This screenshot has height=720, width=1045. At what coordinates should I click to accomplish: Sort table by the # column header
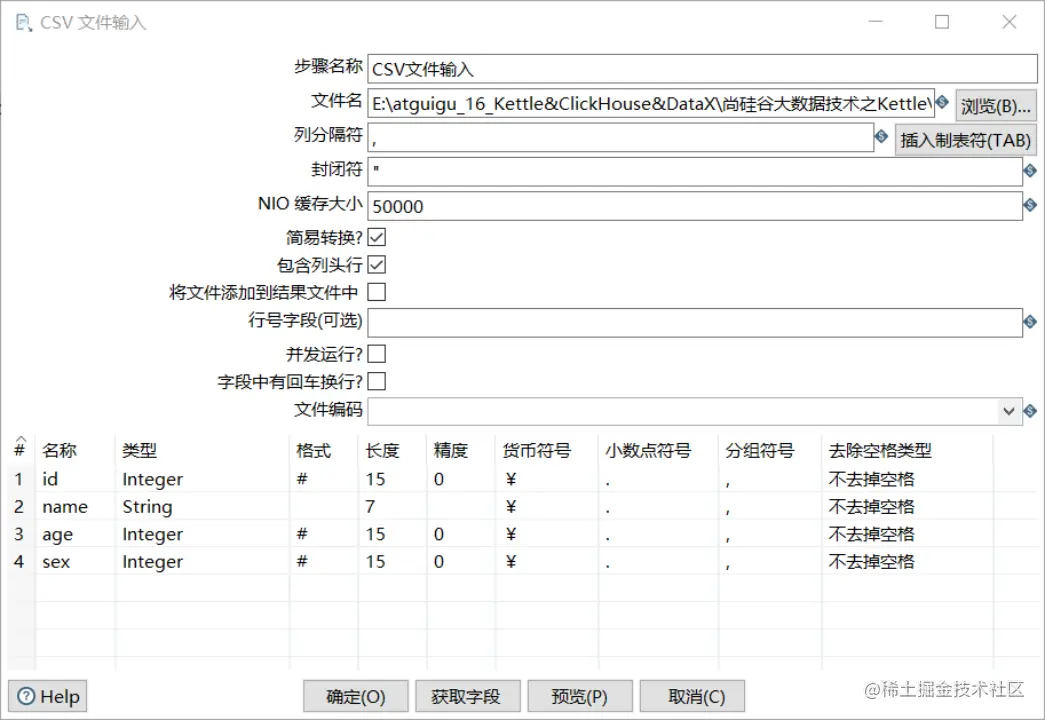coord(20,450)
